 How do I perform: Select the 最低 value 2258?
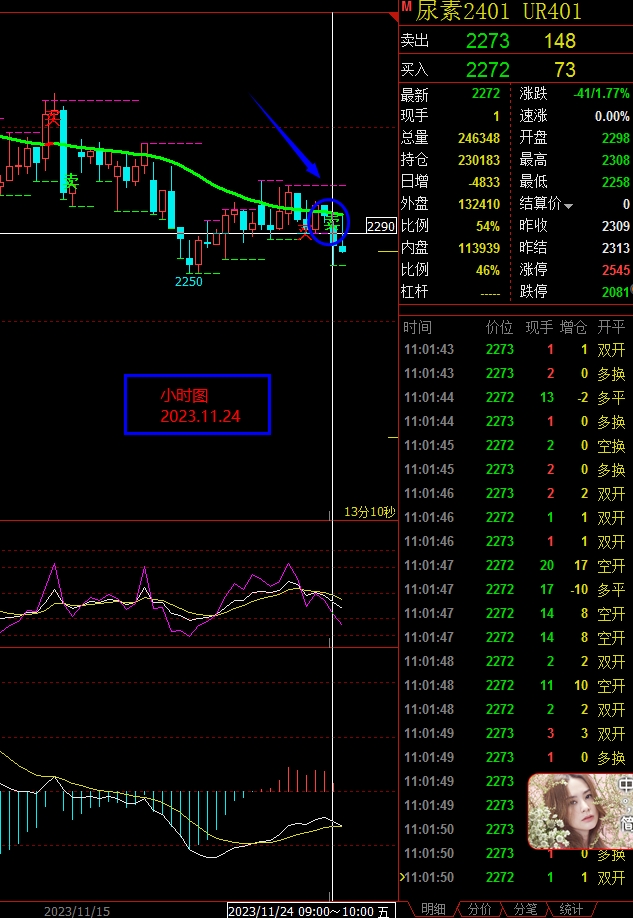coord(616,182)
